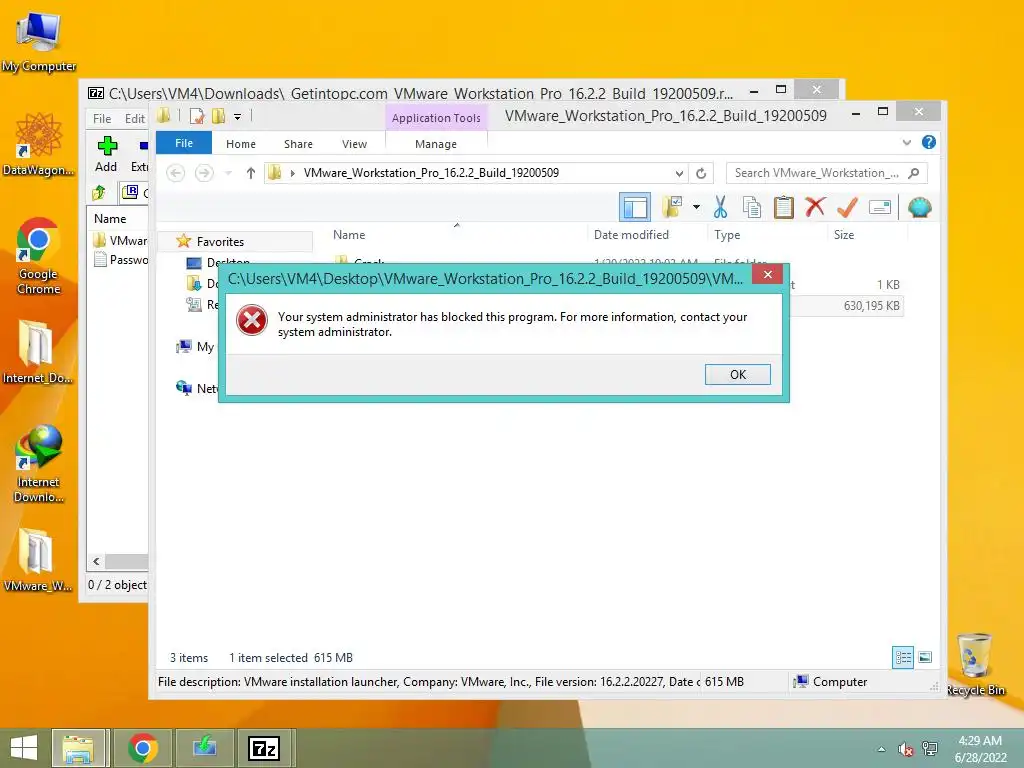This screenshot has width=1024, height=768.
Task: Sort files by the Size column
Action: [844, 234]
